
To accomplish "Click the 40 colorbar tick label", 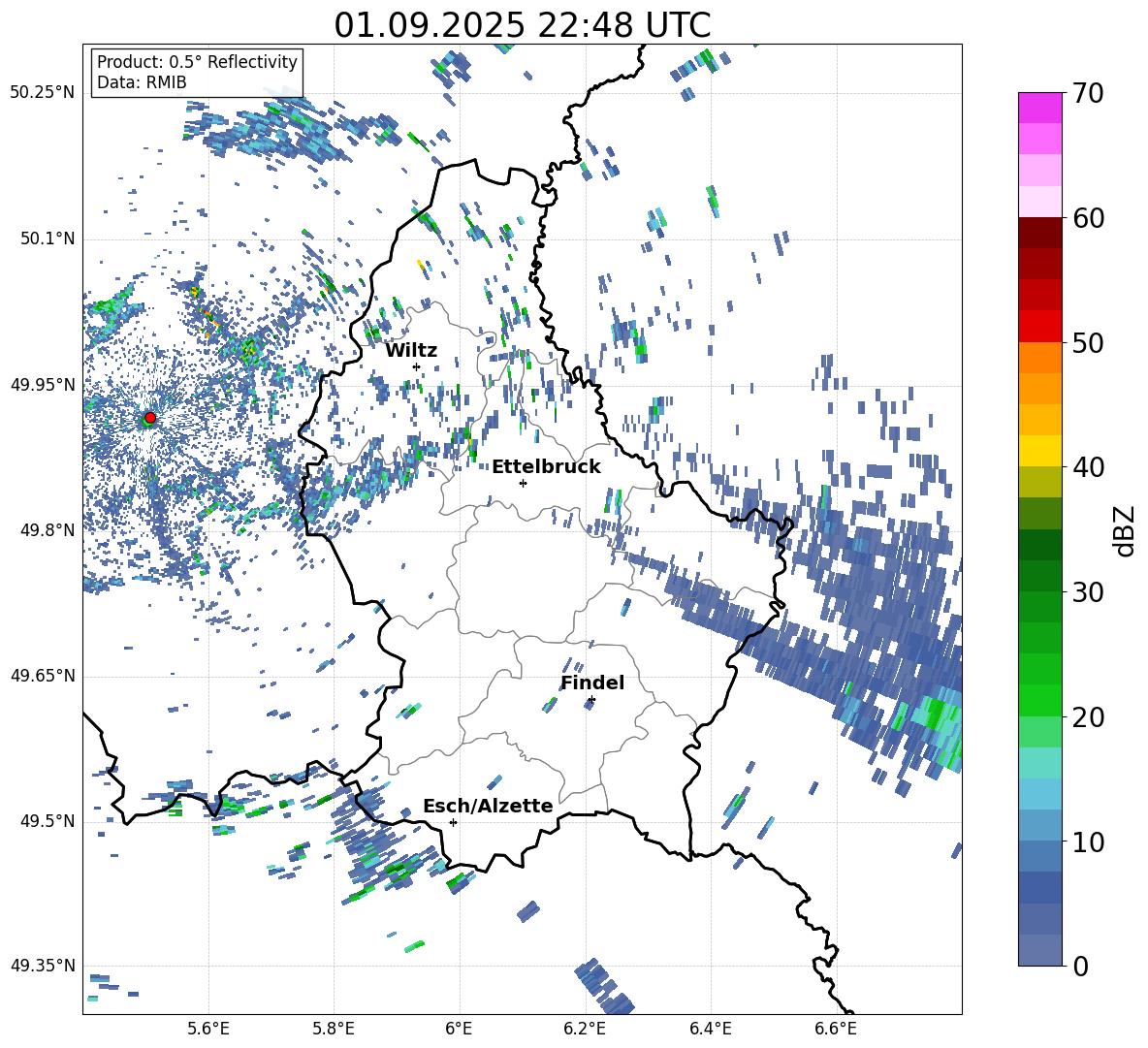I will click(1089, 467).
